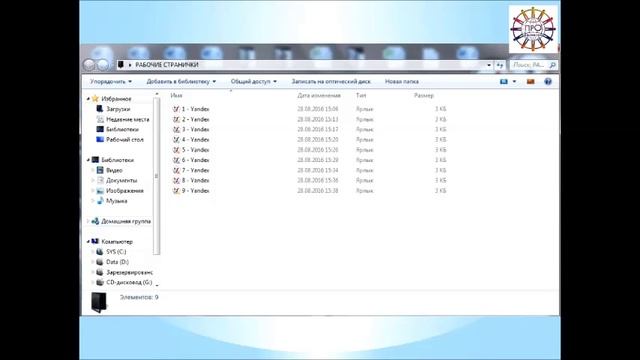Expand the Домашняя группа arrow
Screen dimensions: 640x360
point(88,221)
